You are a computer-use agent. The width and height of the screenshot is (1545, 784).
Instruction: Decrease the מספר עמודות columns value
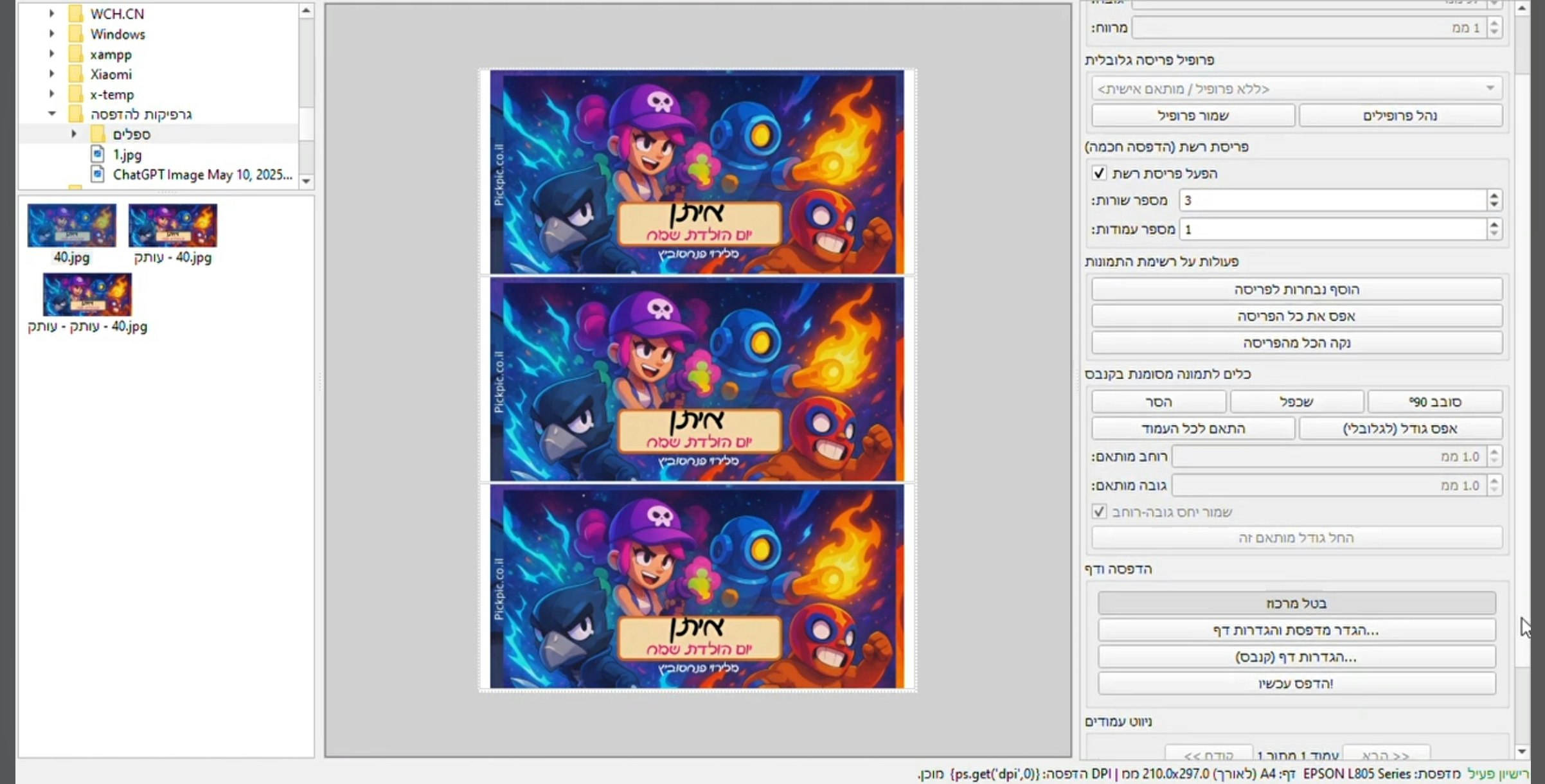(1494, 235)
